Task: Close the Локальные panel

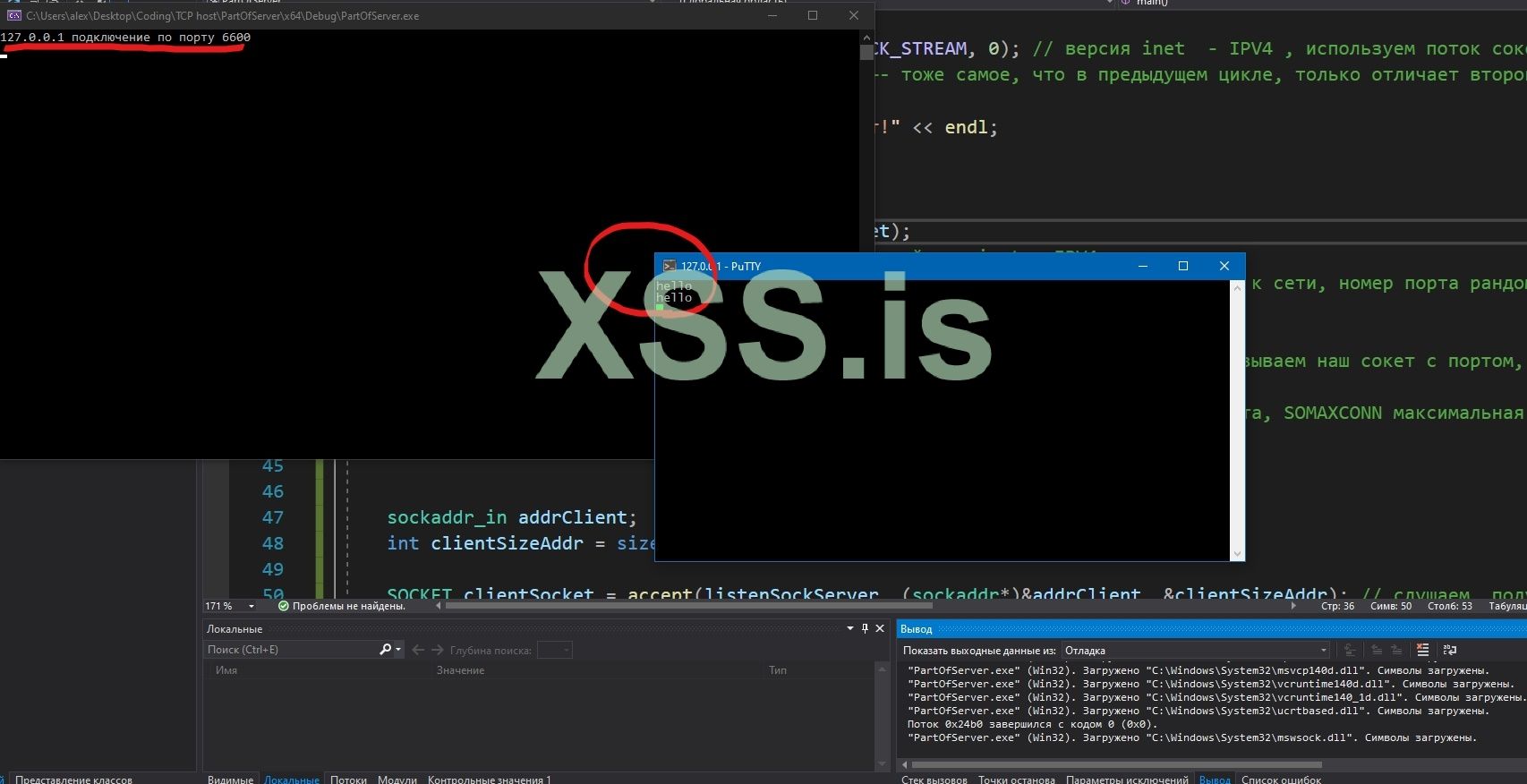Action: coord(880,629)
